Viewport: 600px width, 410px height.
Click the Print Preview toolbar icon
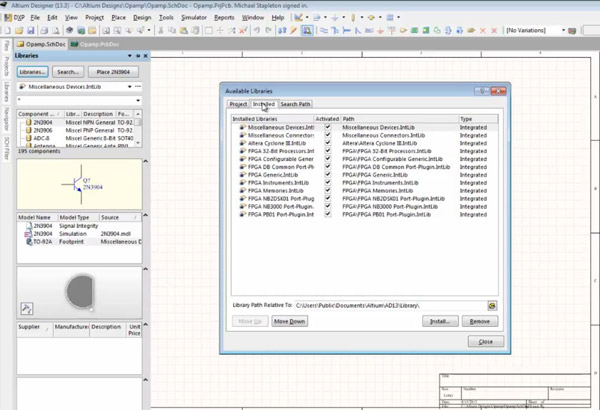tap(56, 30)
